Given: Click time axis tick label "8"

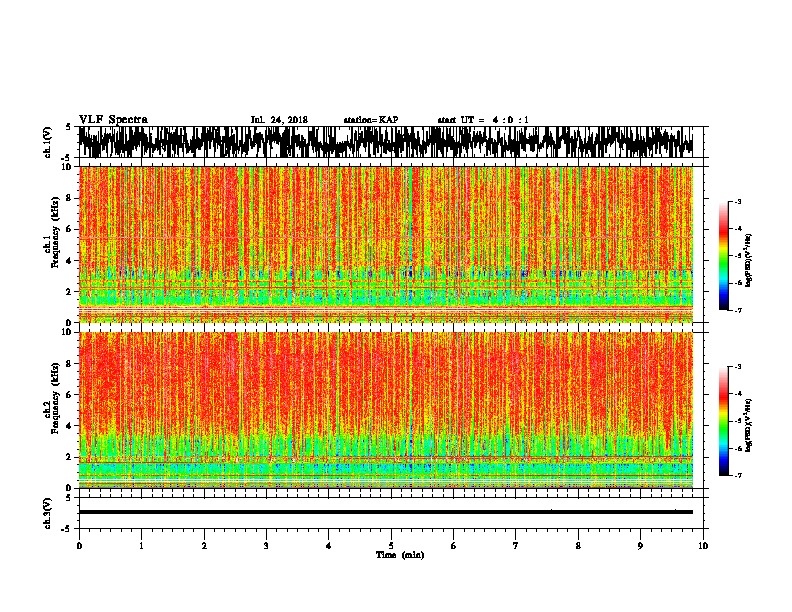Looking at the screenshot, I should pyautogui.click(x=578, y=546).
